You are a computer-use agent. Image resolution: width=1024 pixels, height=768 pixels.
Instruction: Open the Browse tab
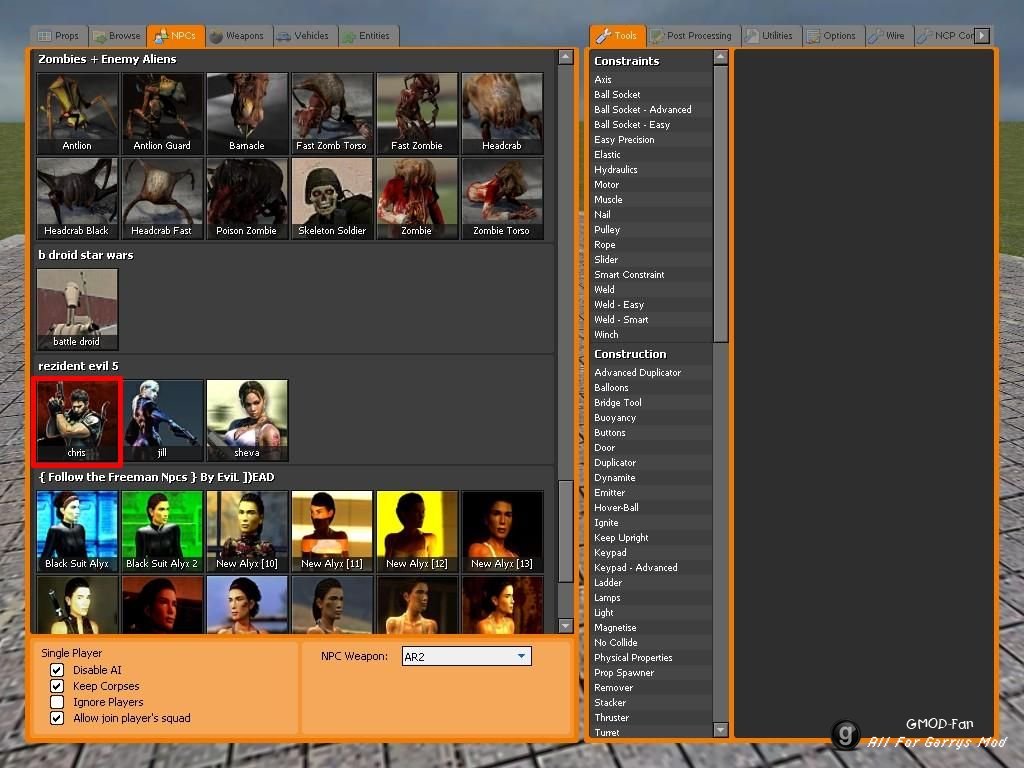pos(117,36)
